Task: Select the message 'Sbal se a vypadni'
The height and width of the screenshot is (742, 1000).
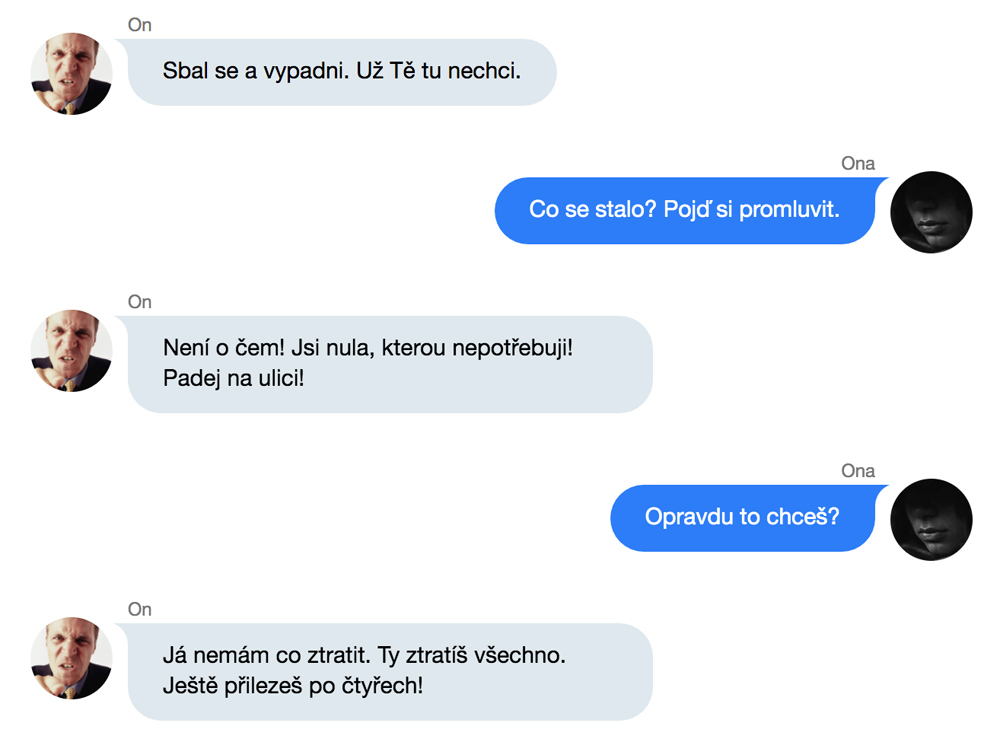Action: [342, 72]
